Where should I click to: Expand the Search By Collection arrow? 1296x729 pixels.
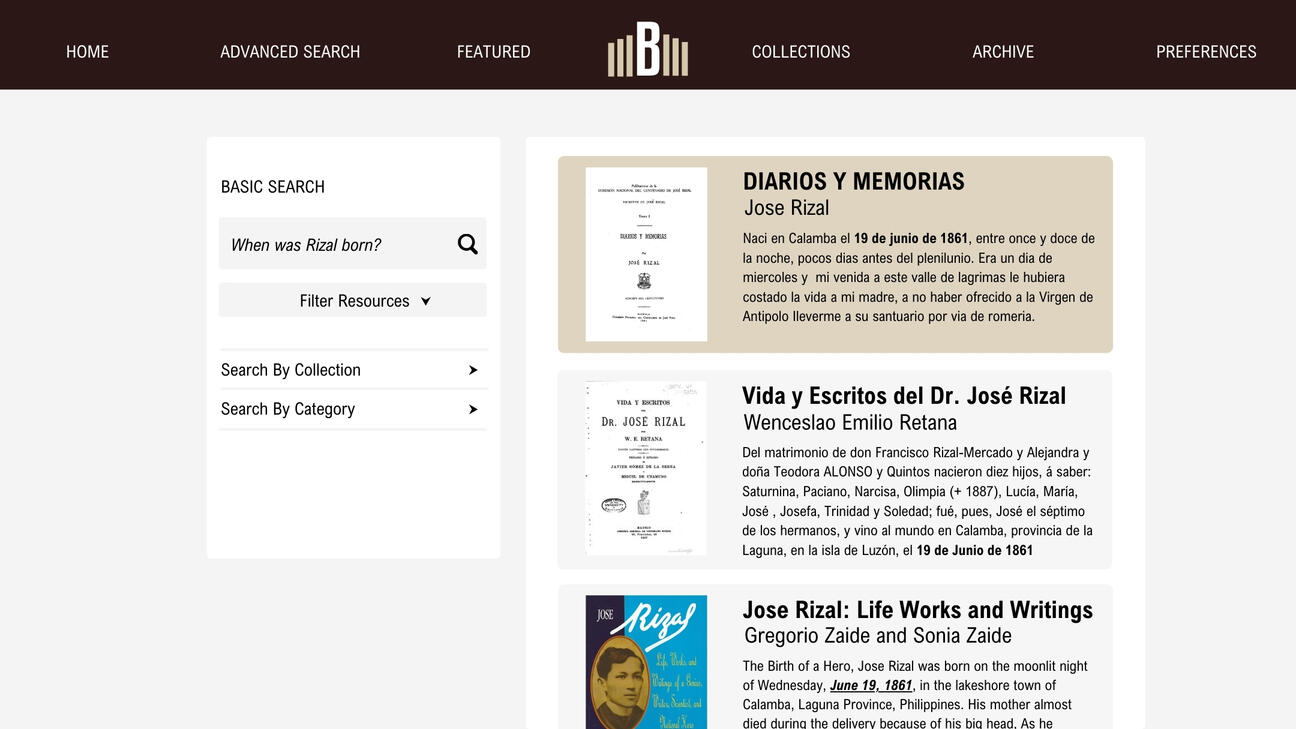pyautogui.click(x=473, y=370)
